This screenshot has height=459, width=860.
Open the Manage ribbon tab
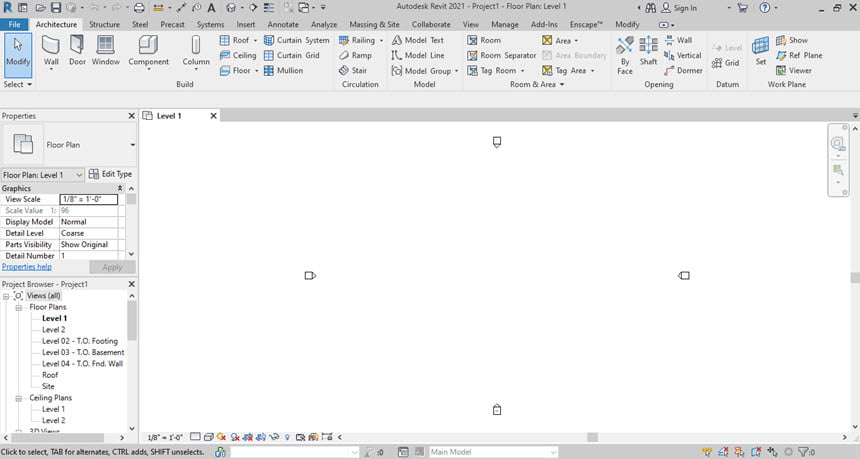pos(505,25)
